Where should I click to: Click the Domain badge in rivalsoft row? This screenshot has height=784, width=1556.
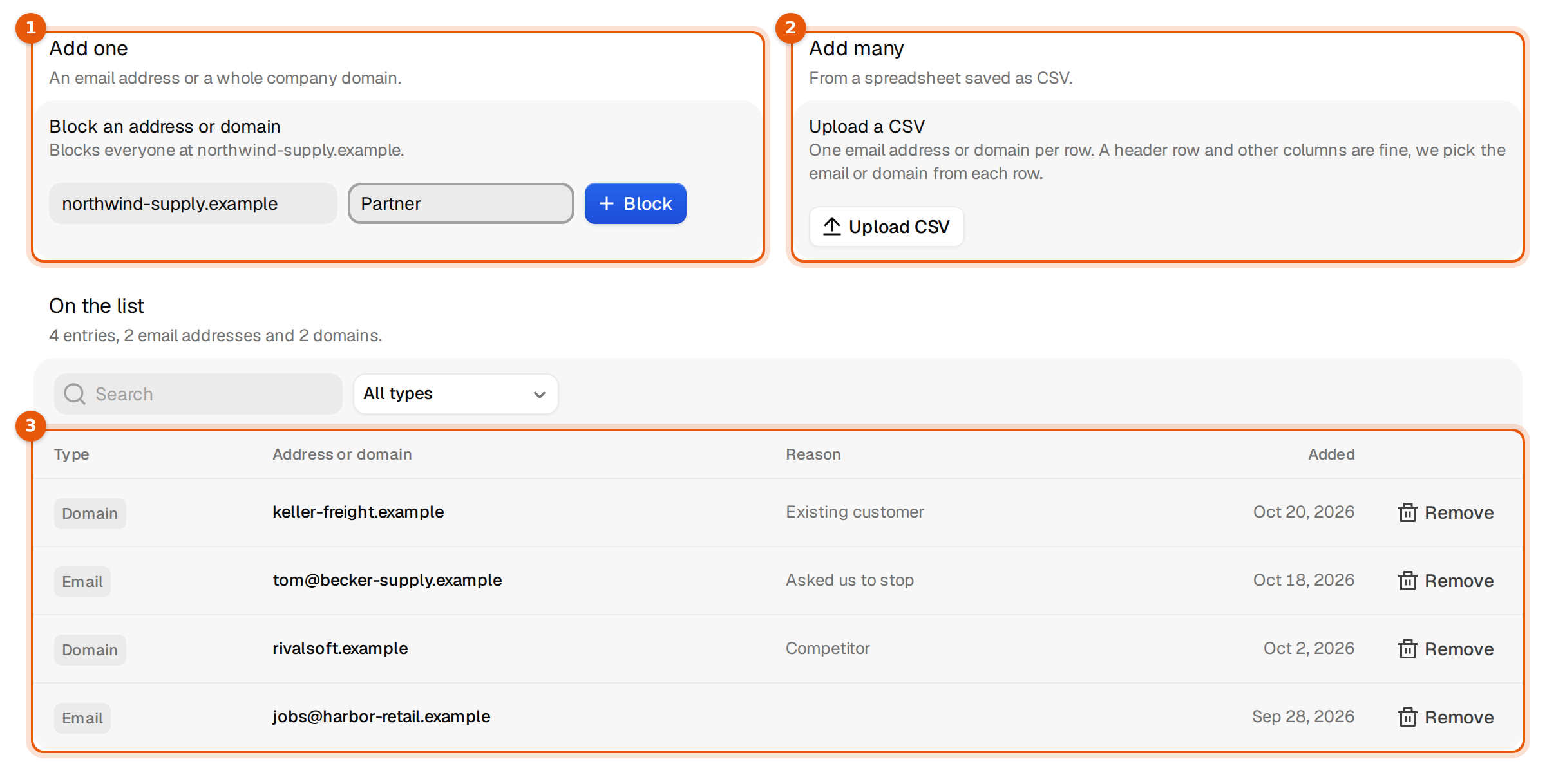[90, 650]
